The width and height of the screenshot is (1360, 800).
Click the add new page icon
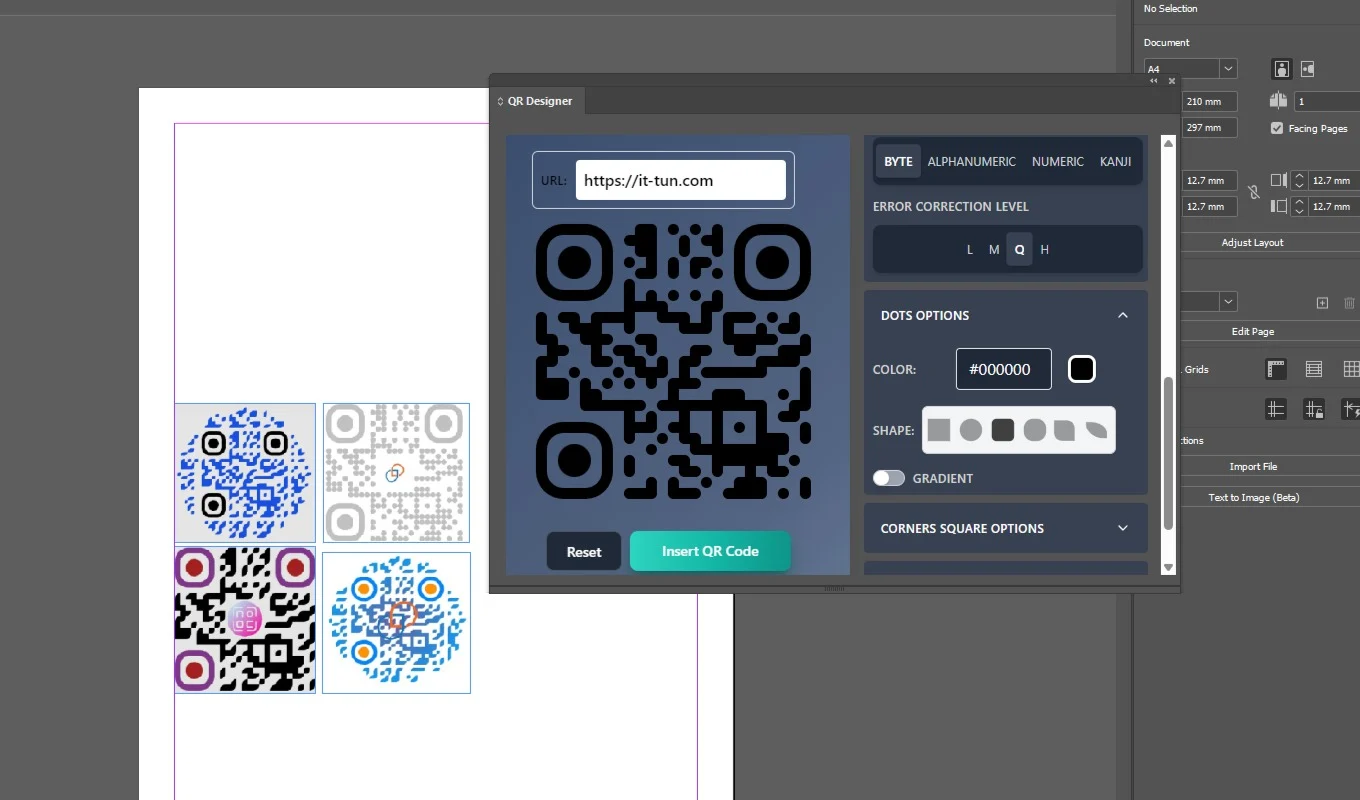[1322, 302]
